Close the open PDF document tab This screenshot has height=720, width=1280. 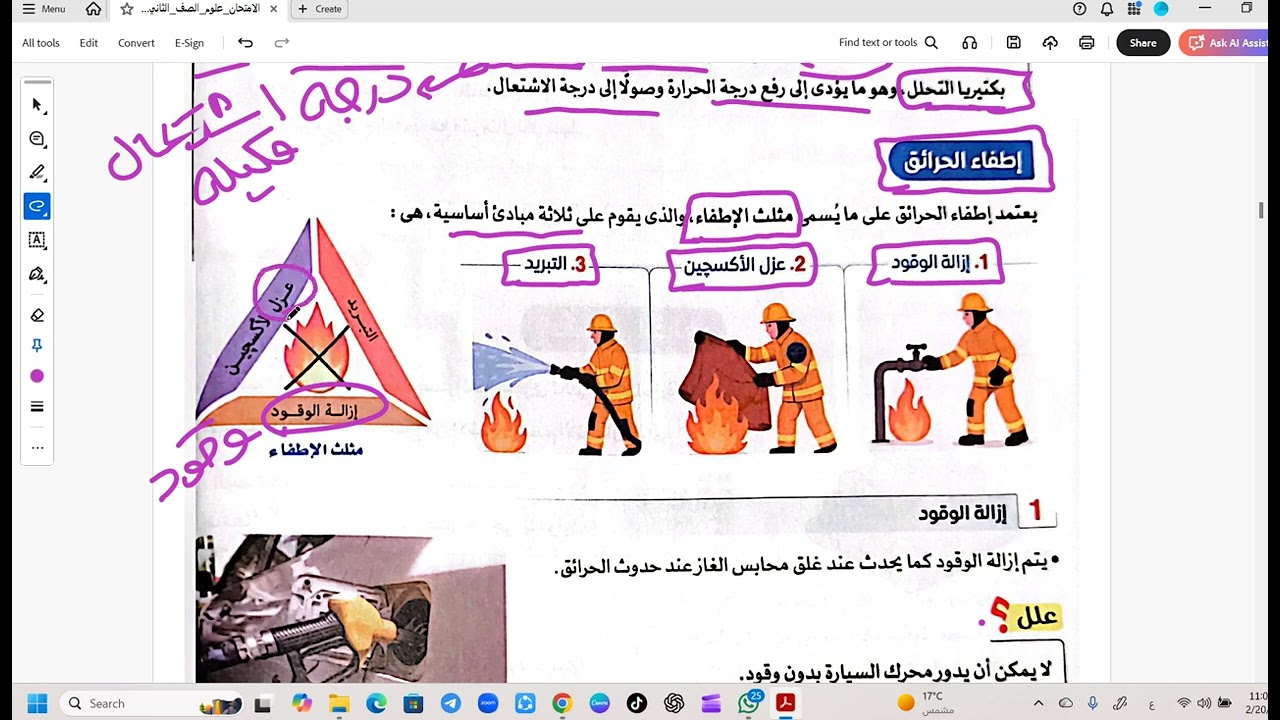[x=274, y=9]
